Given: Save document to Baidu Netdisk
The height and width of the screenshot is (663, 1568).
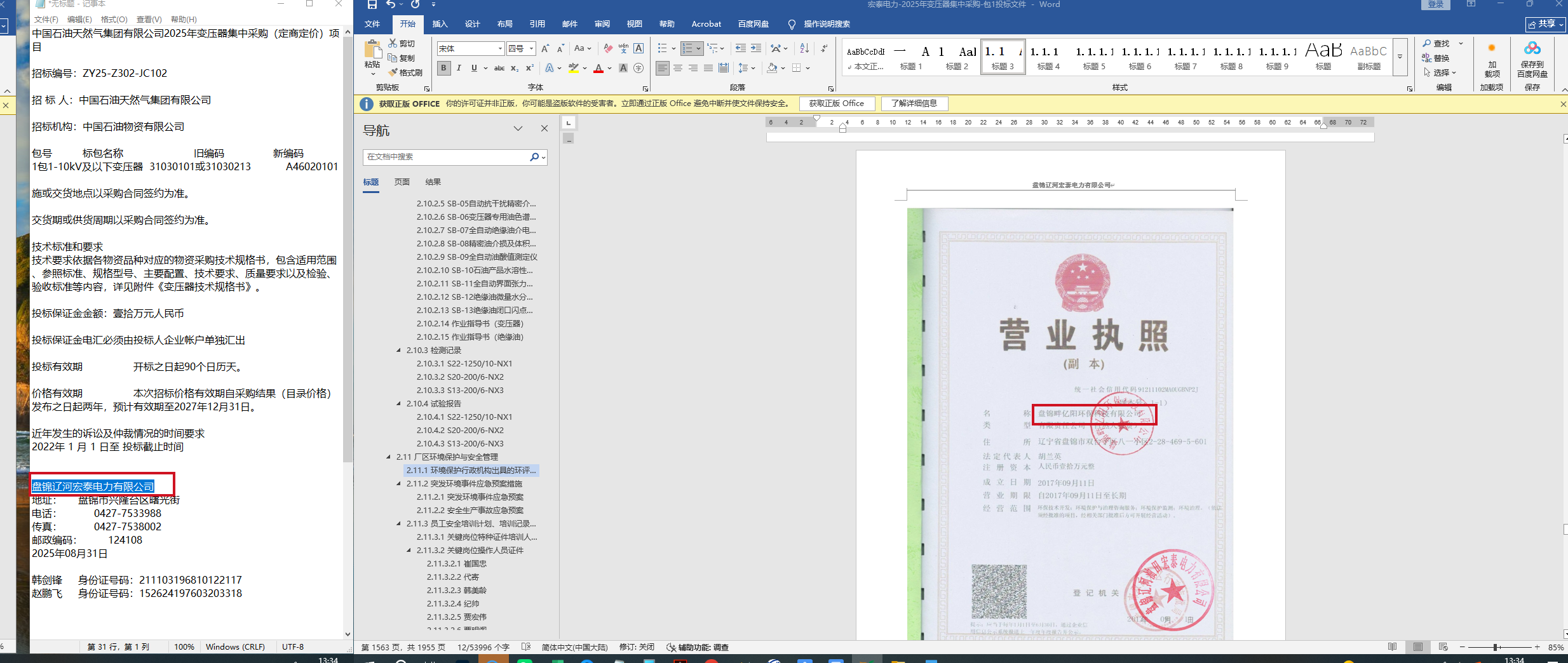Looking at the screenshot, I should pos(1532,59).
